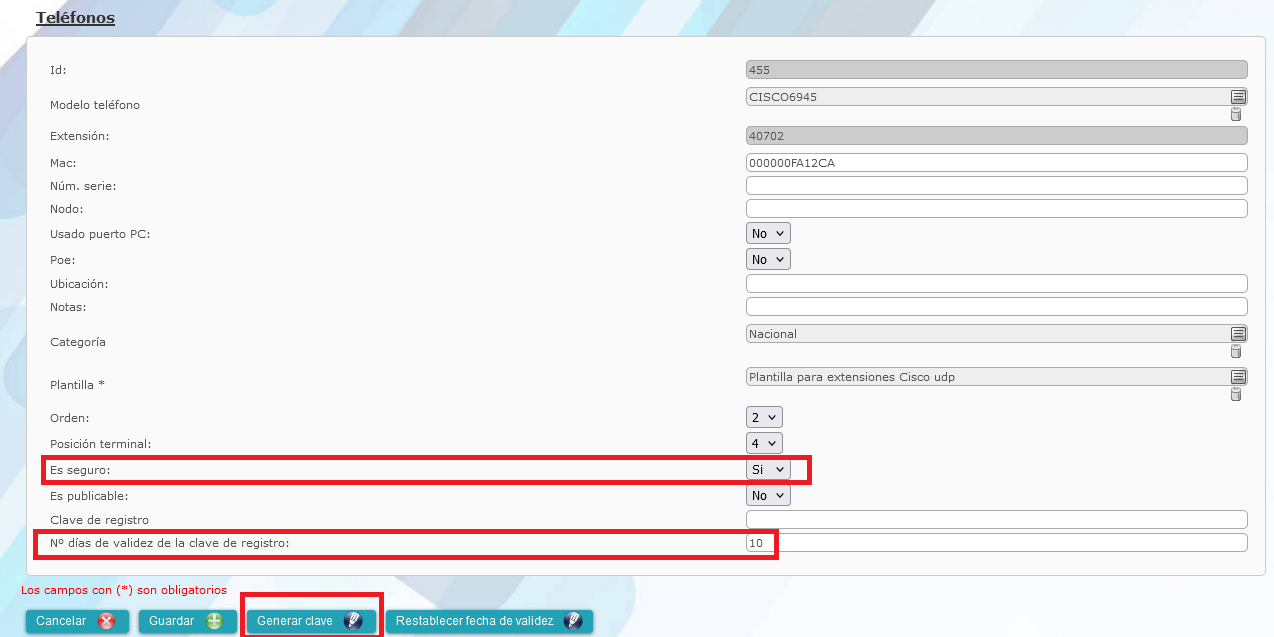1274x637 pixels.
Task: Click the campos obligatorios notice text
Action: (x=124, y=590)
